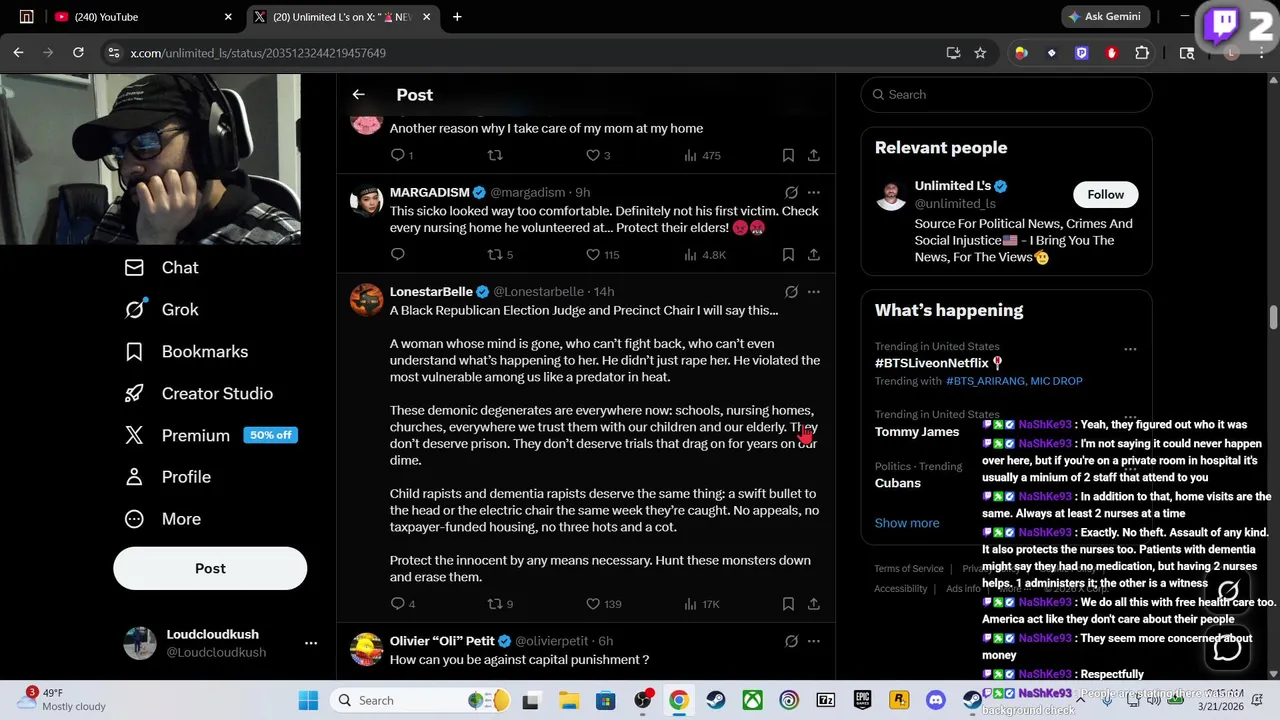Open Chat in the sidebar
Image resolution: width=1280 pixels, height=720 pixels.
[161, 267]
